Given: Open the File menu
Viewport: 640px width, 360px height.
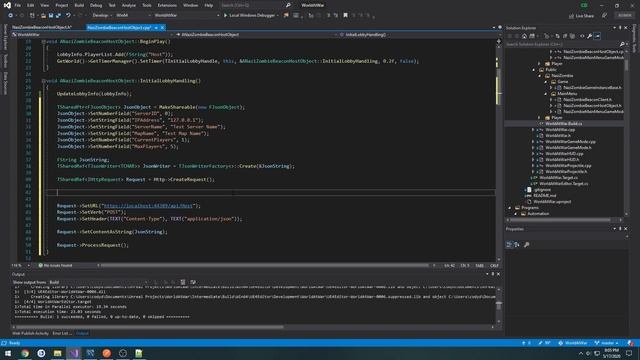Looking at the screenshot, I should tap(18, 5).
